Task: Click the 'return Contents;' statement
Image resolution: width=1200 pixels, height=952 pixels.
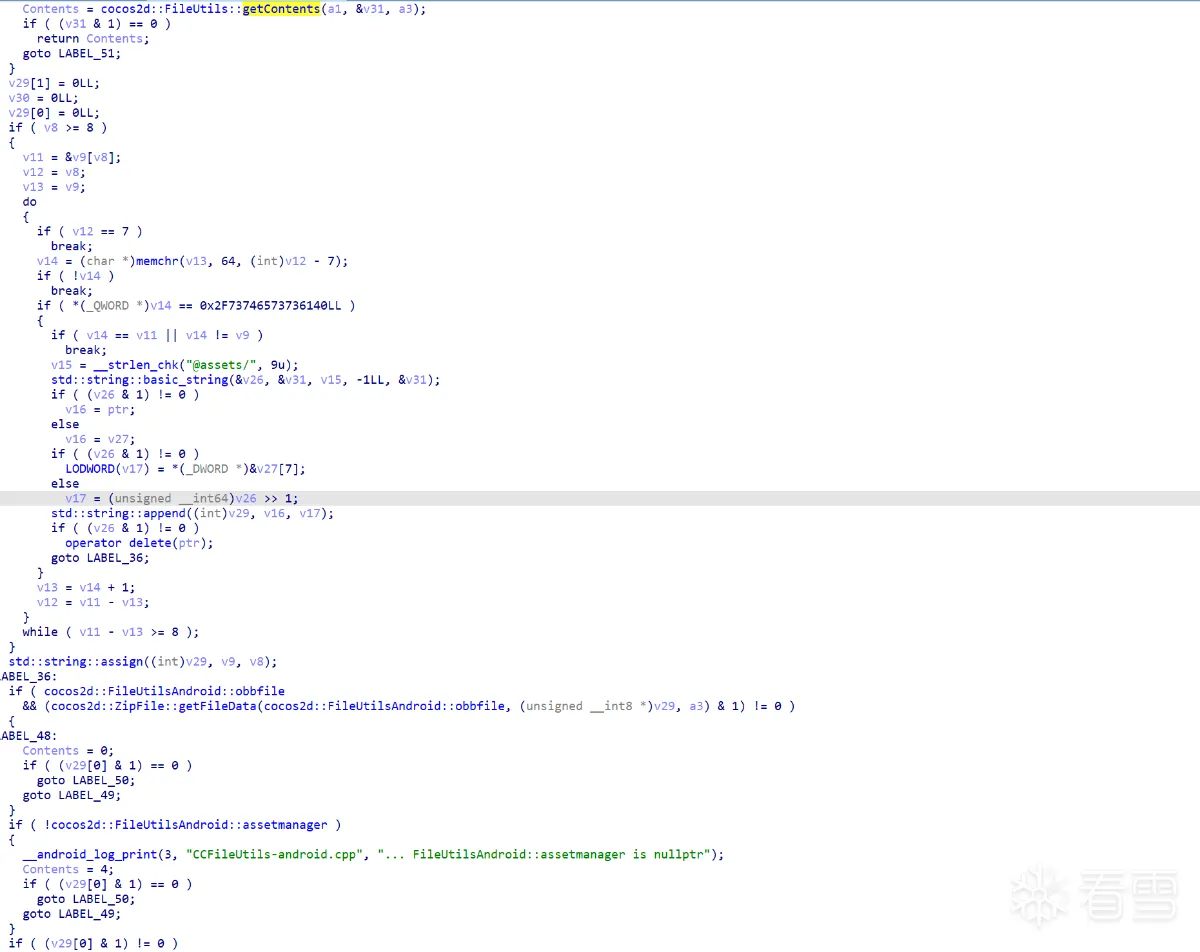Action: pos(93,39)
